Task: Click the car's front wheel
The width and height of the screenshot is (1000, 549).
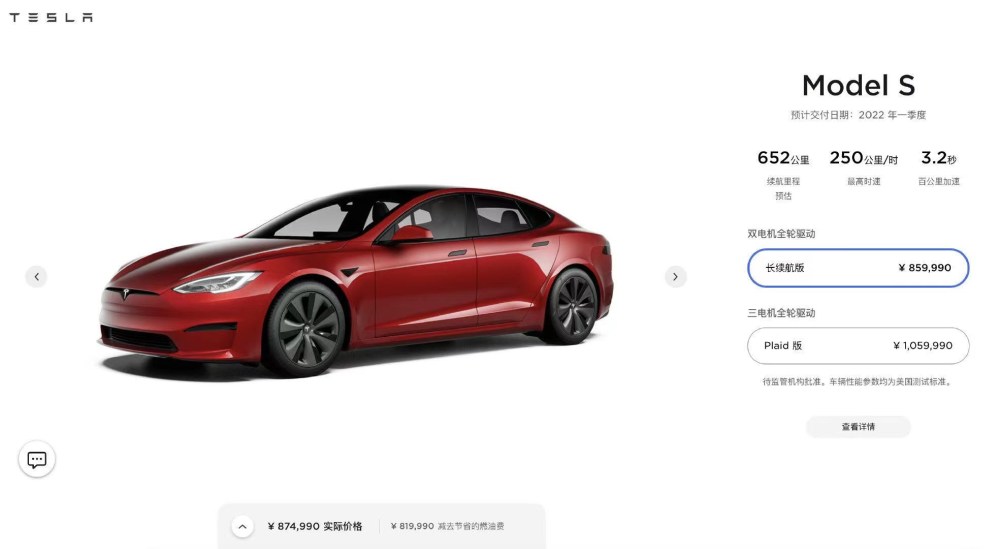Action: point(304,328)
